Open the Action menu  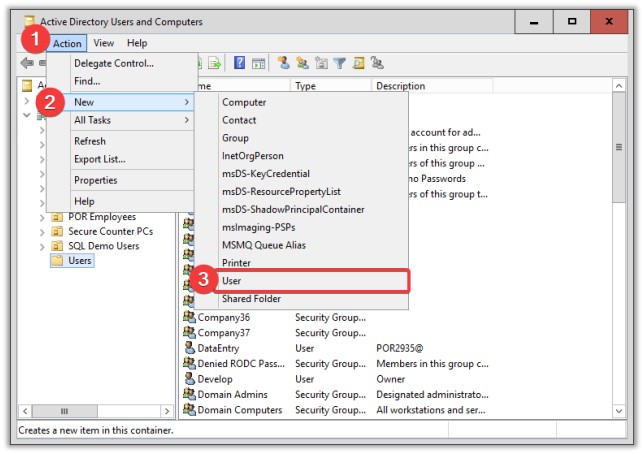pos(67,43)
